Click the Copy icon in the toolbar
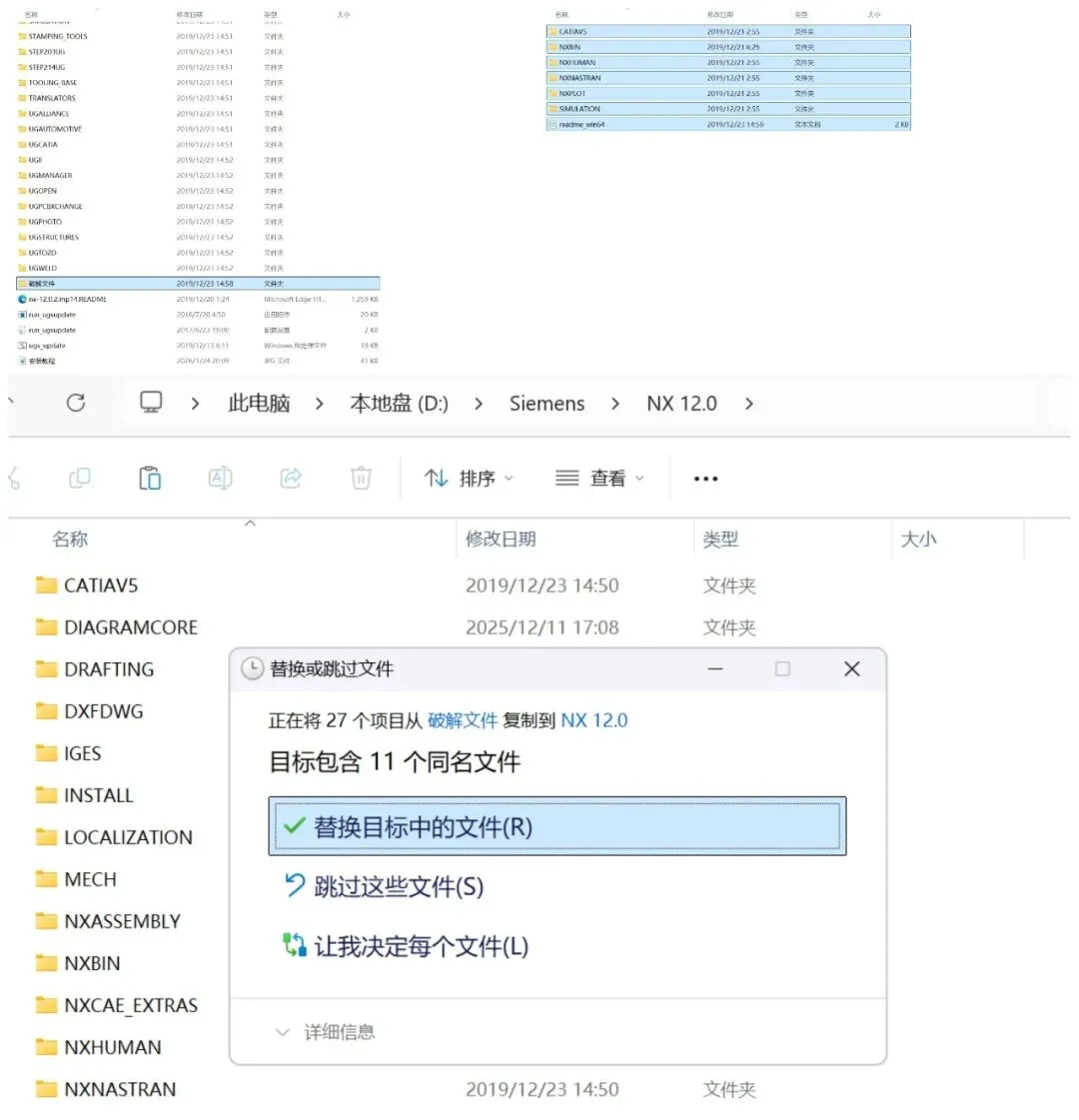This screenshot has height=1120, width=1079. tap(79, 478)
